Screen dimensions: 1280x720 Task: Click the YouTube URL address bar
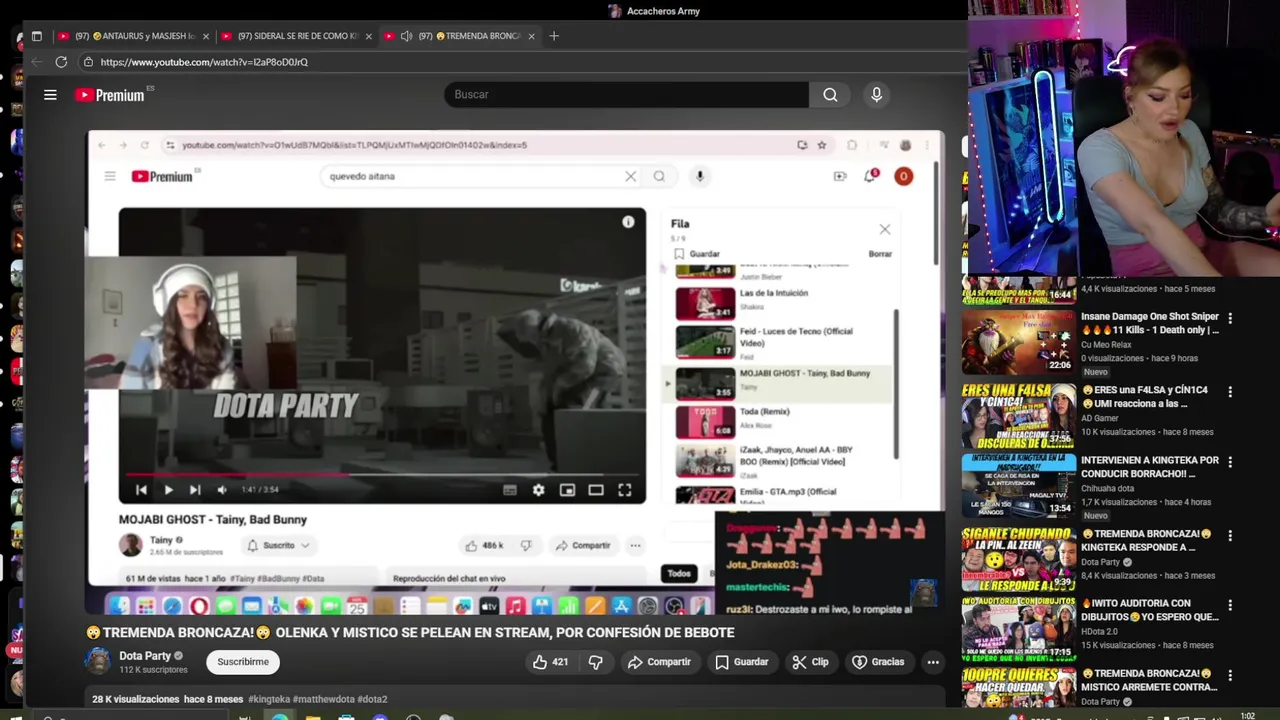point(204,62)
